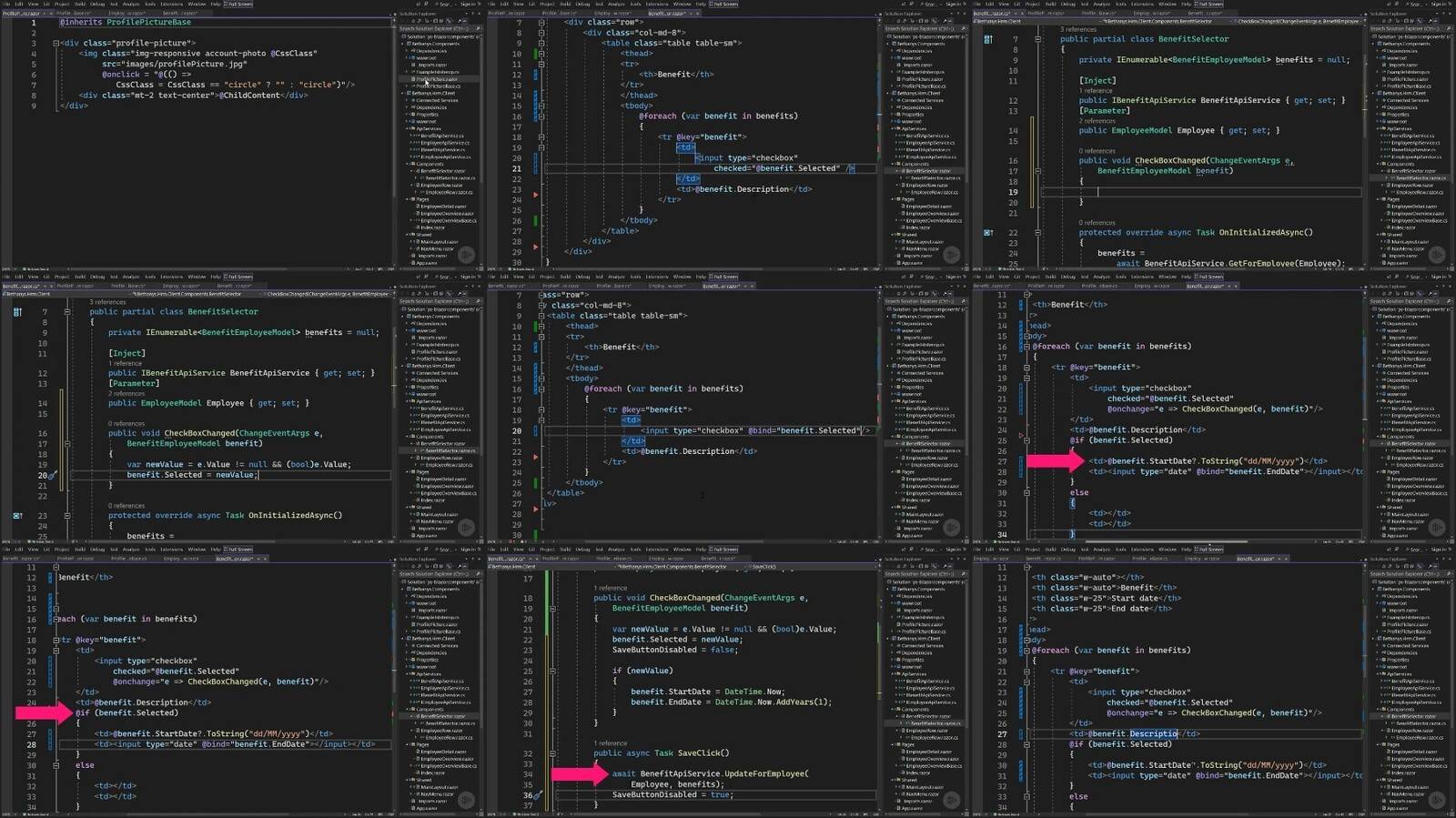Click the "SaveButtonDisabled = true;" code line
The width and height of the screenshot is (1456, 818).
click(x=672, y=794)
